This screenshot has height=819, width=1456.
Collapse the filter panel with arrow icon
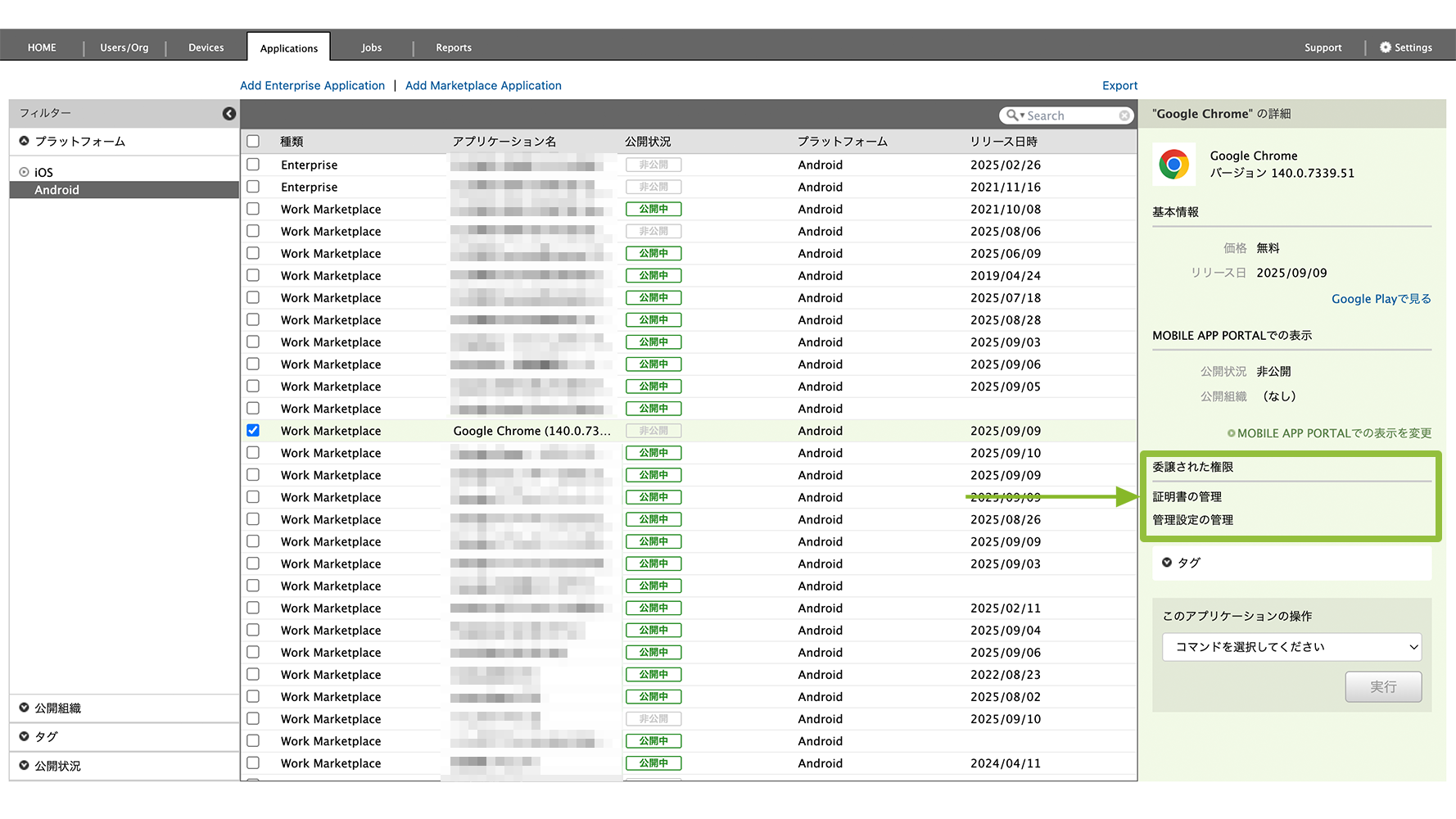(x=229, y=114)
